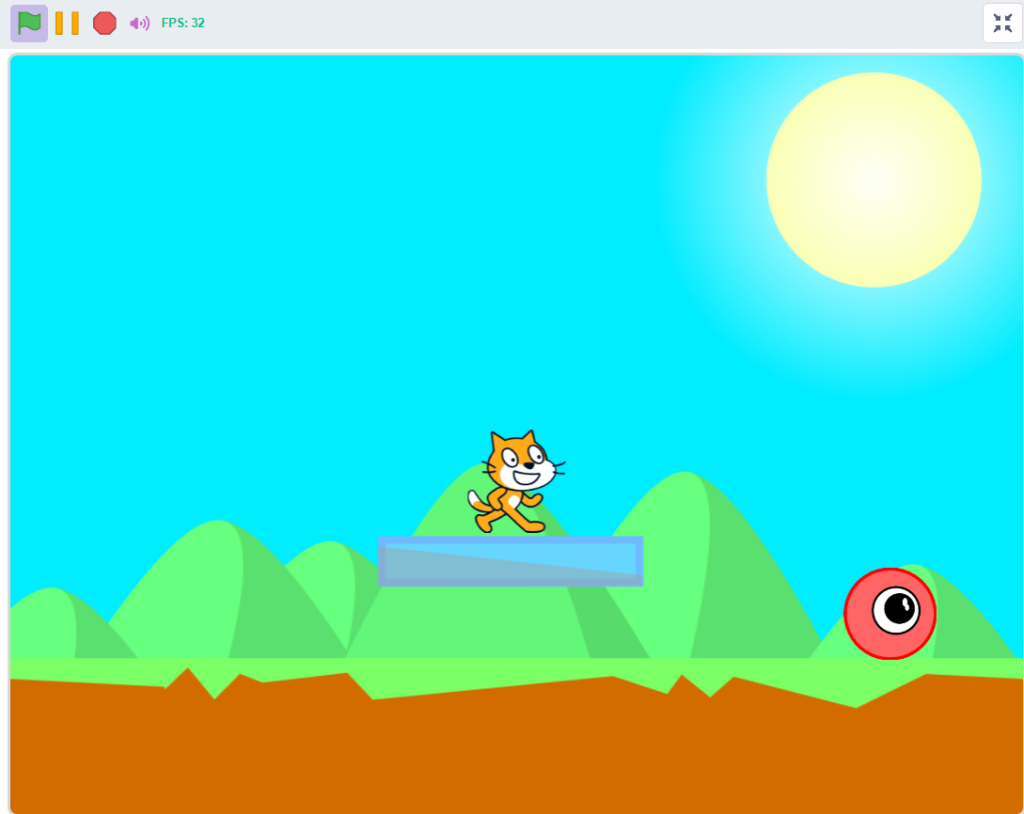
Task: Click the cat's white-tipped tail
Action: 475,498
